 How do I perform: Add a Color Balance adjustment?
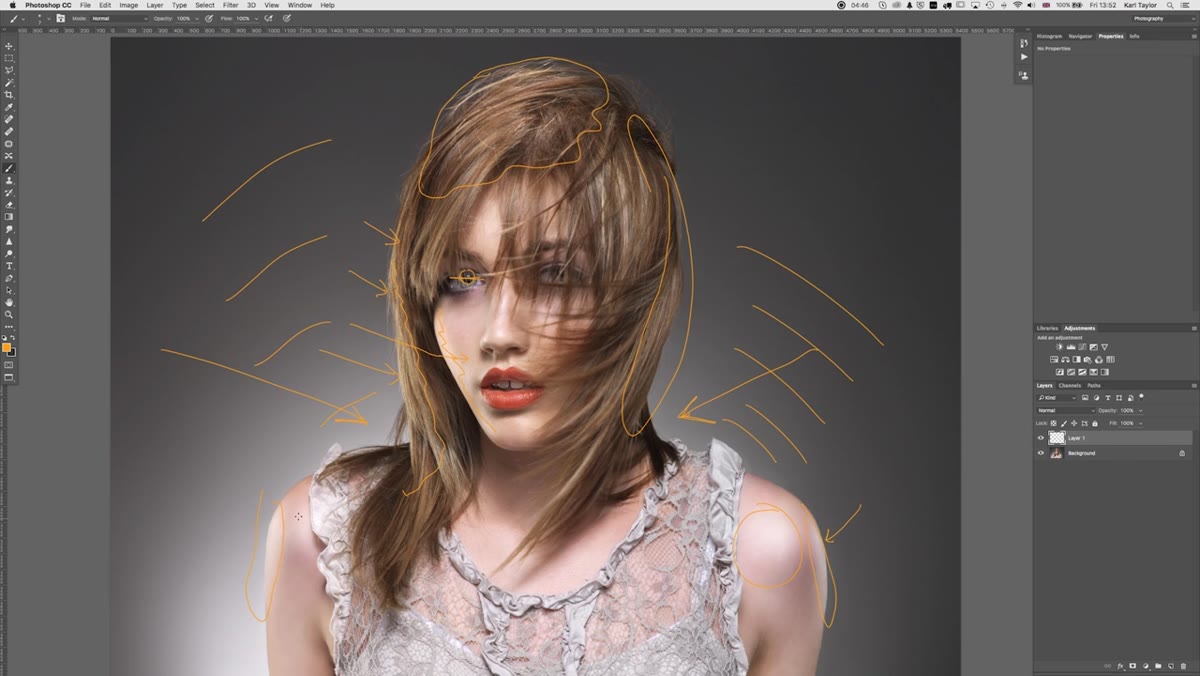tap(1065, 359)
